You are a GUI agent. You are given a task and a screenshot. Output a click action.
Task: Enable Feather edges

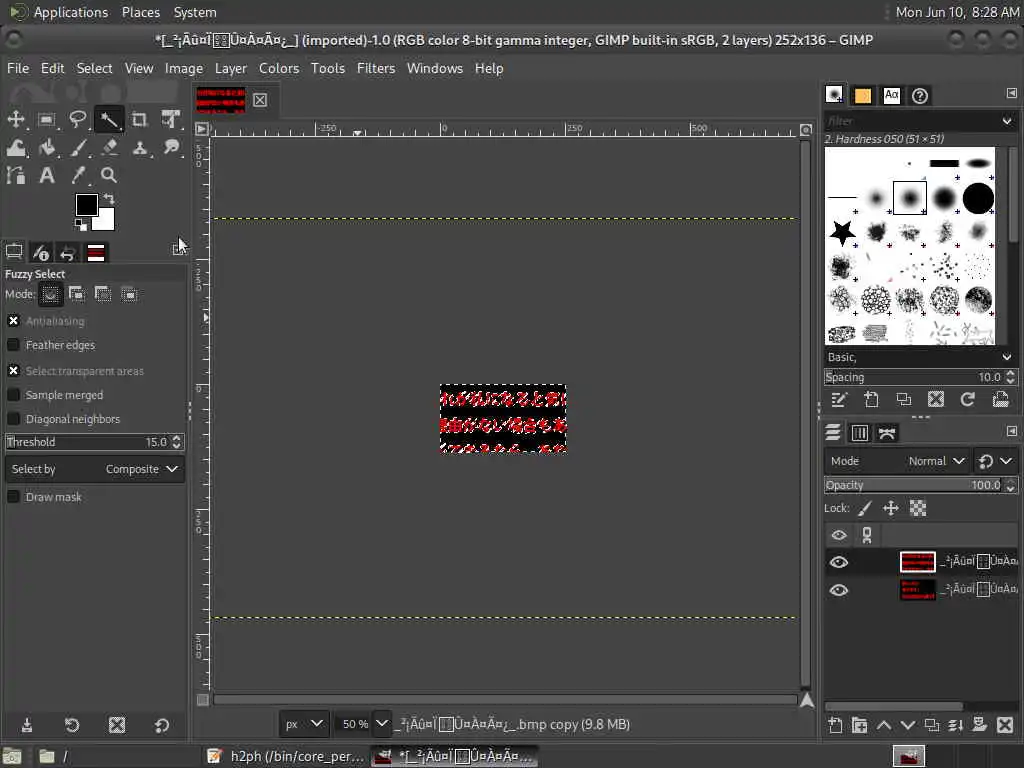(x=13, y=345)
